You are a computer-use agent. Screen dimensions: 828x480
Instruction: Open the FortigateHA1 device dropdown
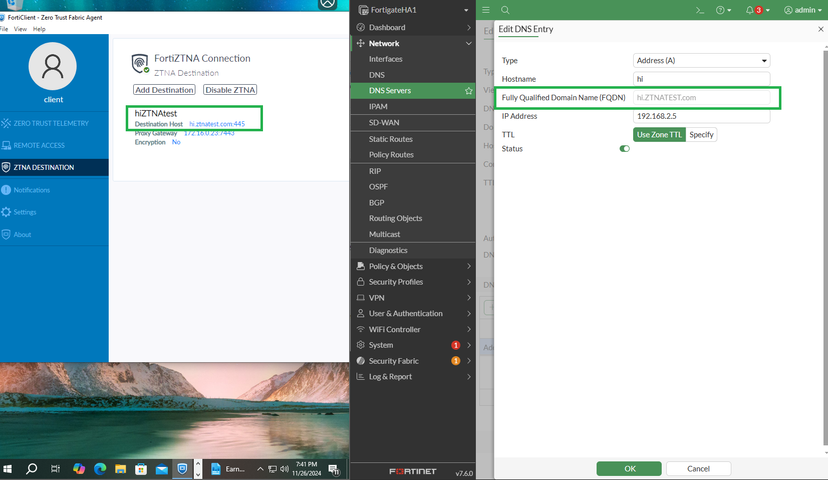[466, 10]
